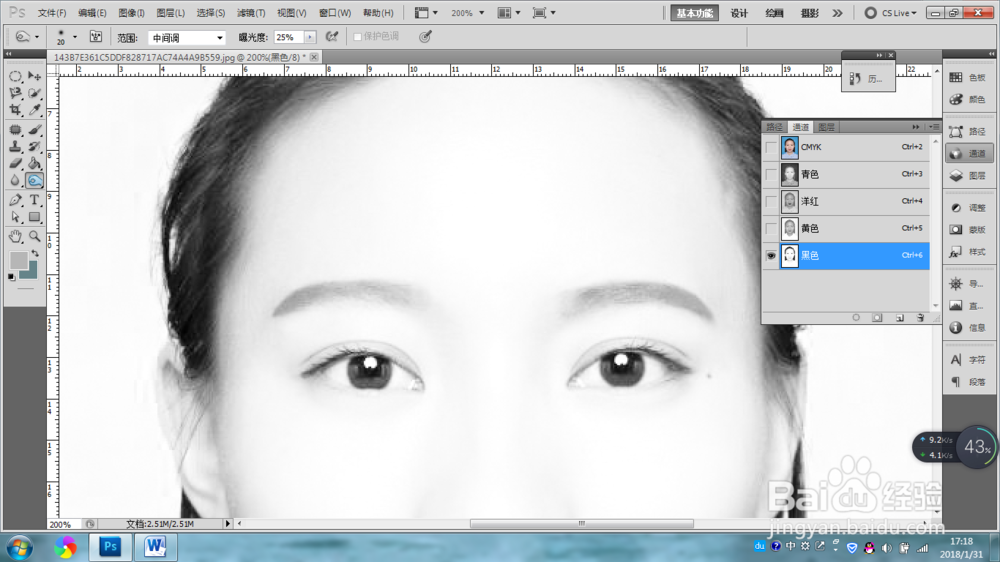Viewport: 1000px width, 562px height.
Task: Select the Zoom tool
Action: tap(34, 237)
